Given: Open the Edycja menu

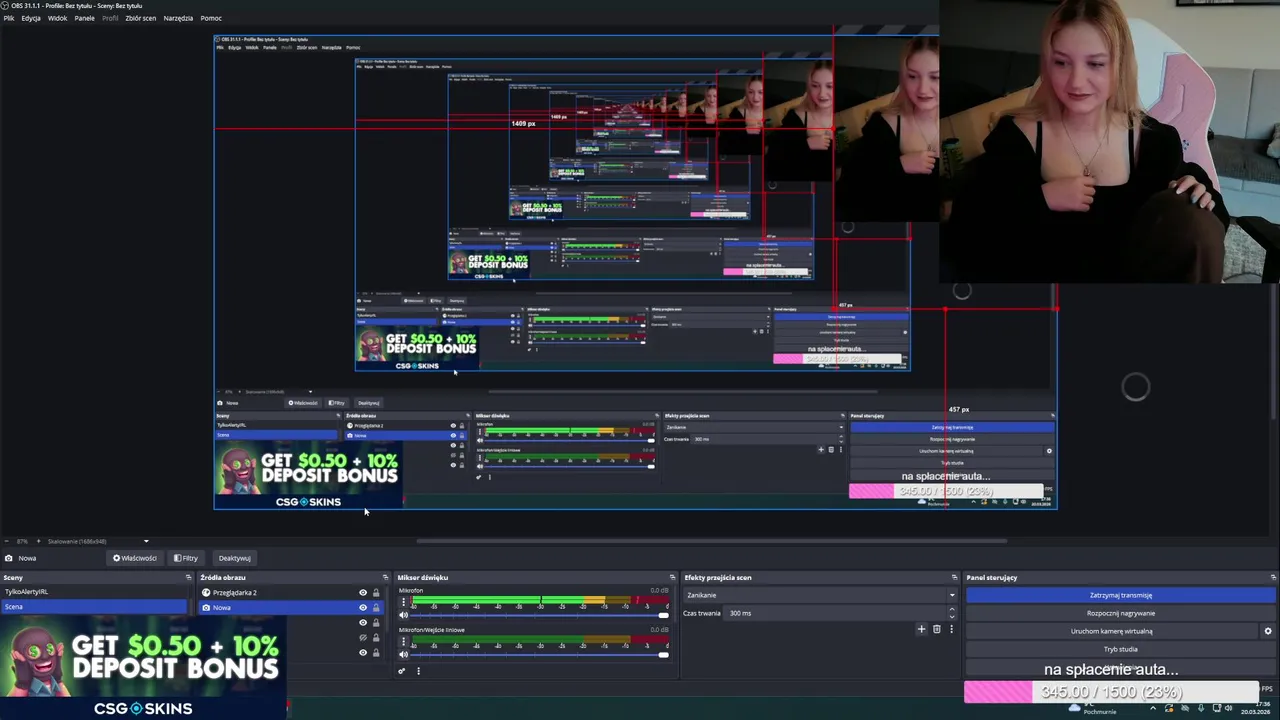Looking at the screenshot, I should coord(31,18).
